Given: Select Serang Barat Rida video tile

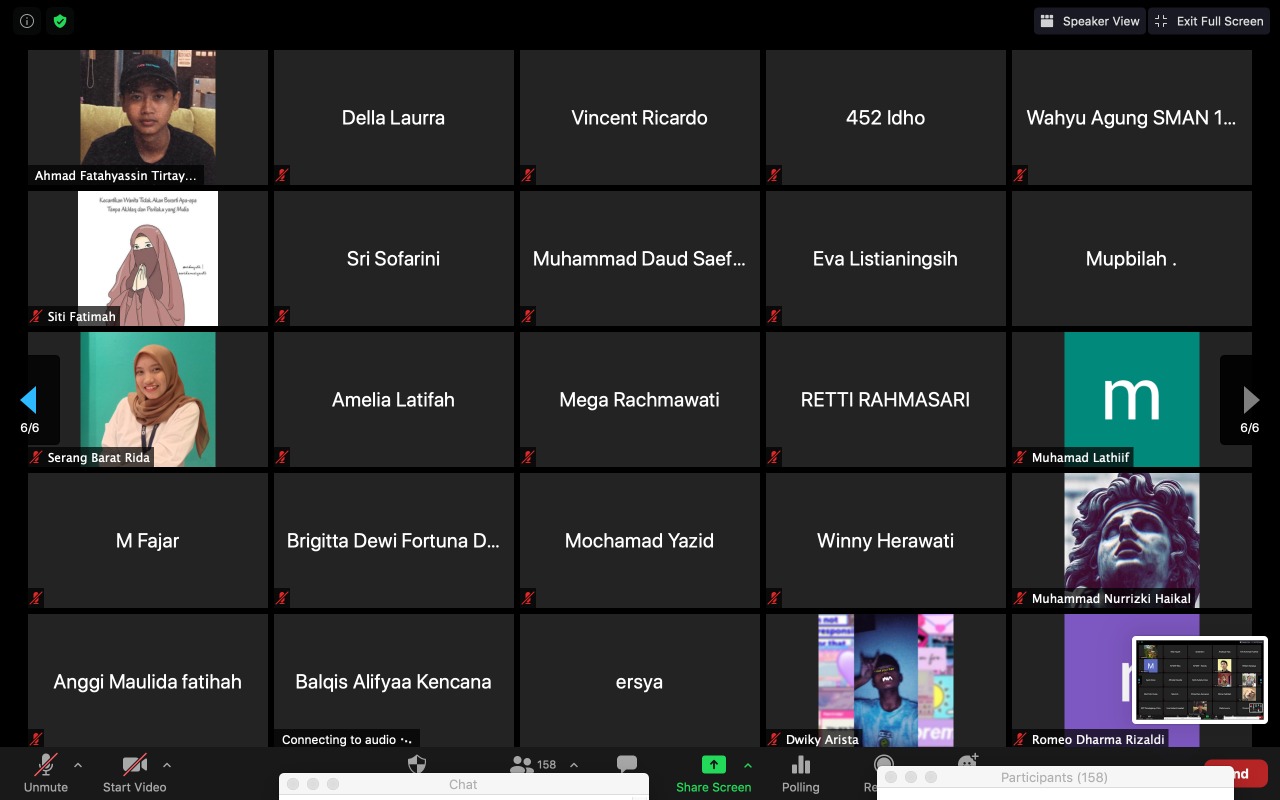Looking at the screenshot, I should (147, 399).
